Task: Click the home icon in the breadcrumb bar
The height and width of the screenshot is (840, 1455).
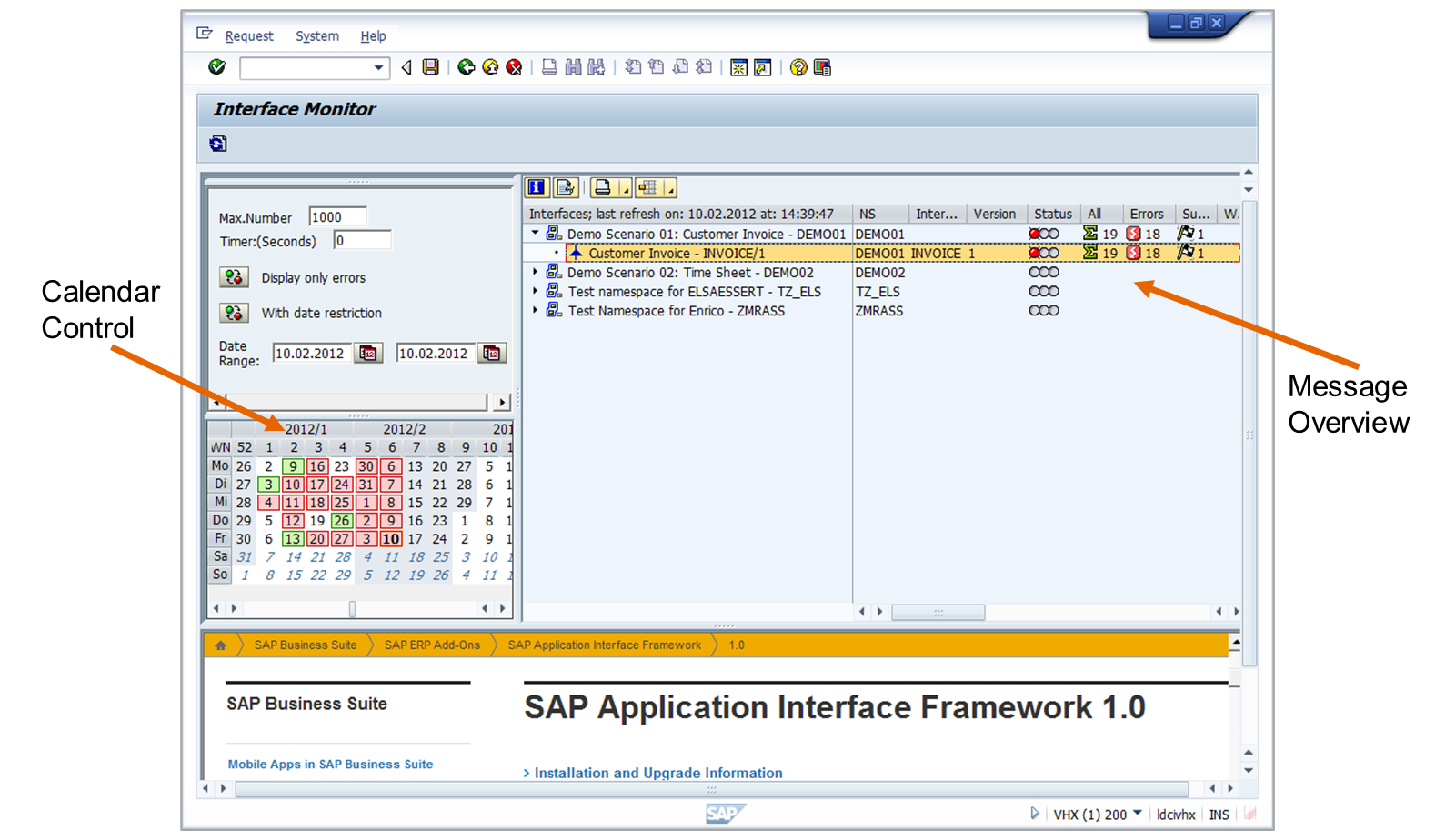Action: point(221,645)
